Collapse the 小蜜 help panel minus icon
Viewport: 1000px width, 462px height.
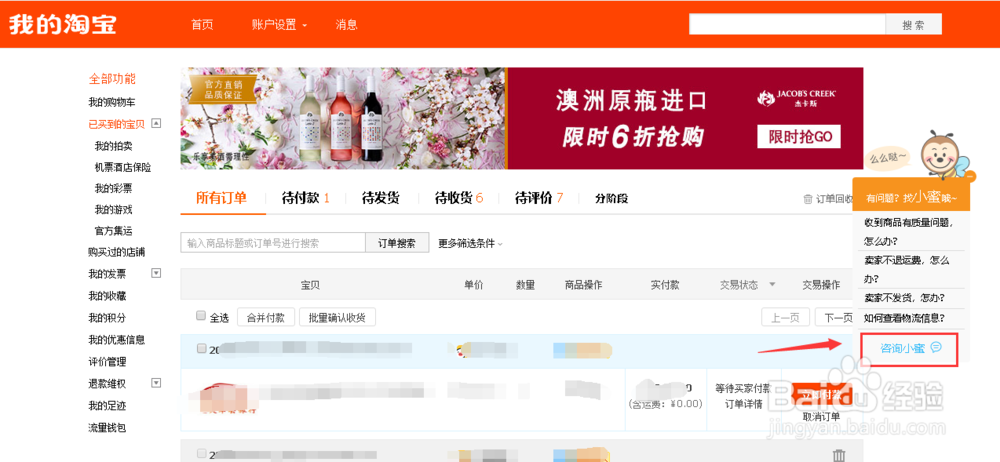(970, 175)
